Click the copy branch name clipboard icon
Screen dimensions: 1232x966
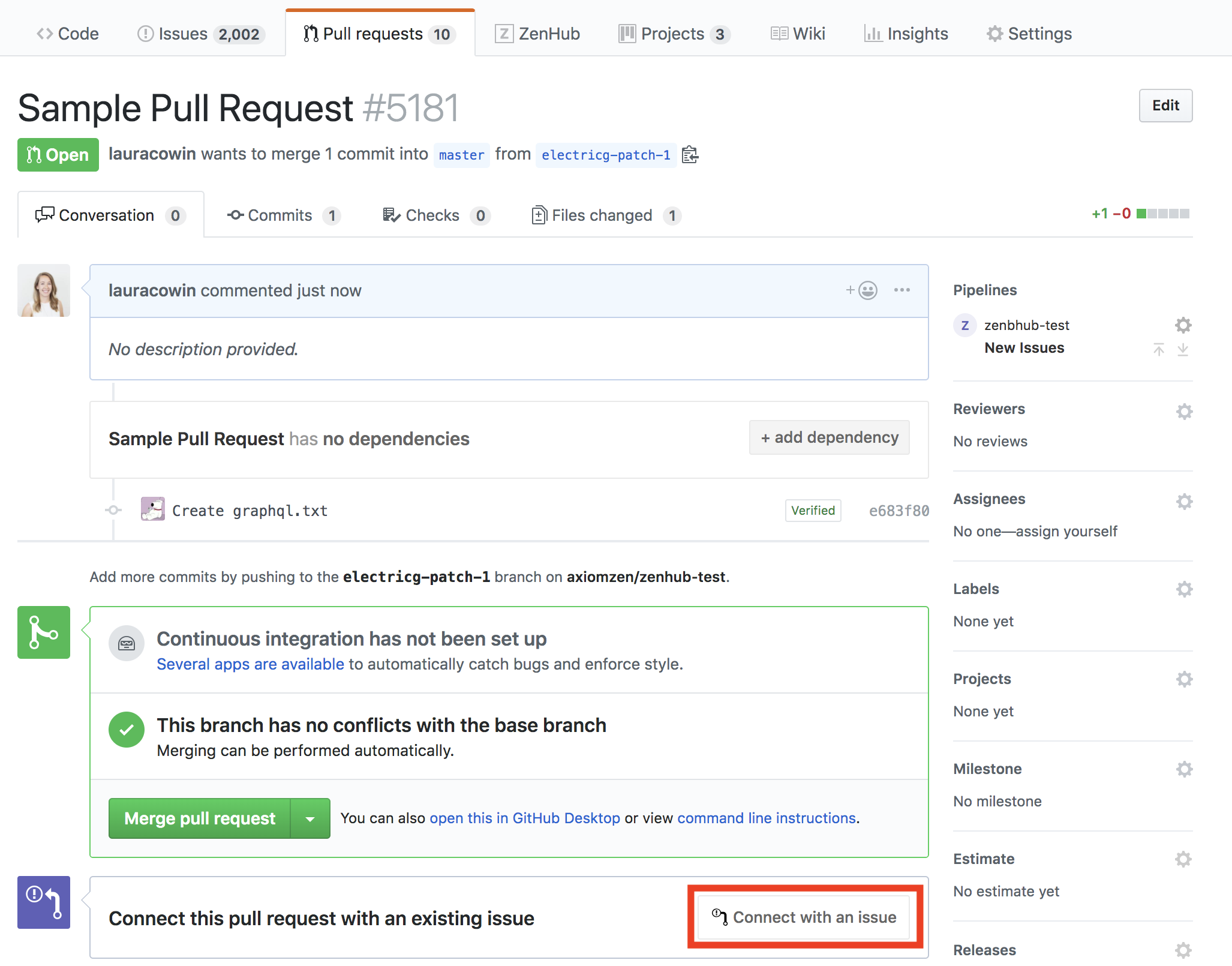tap(690, 155)
